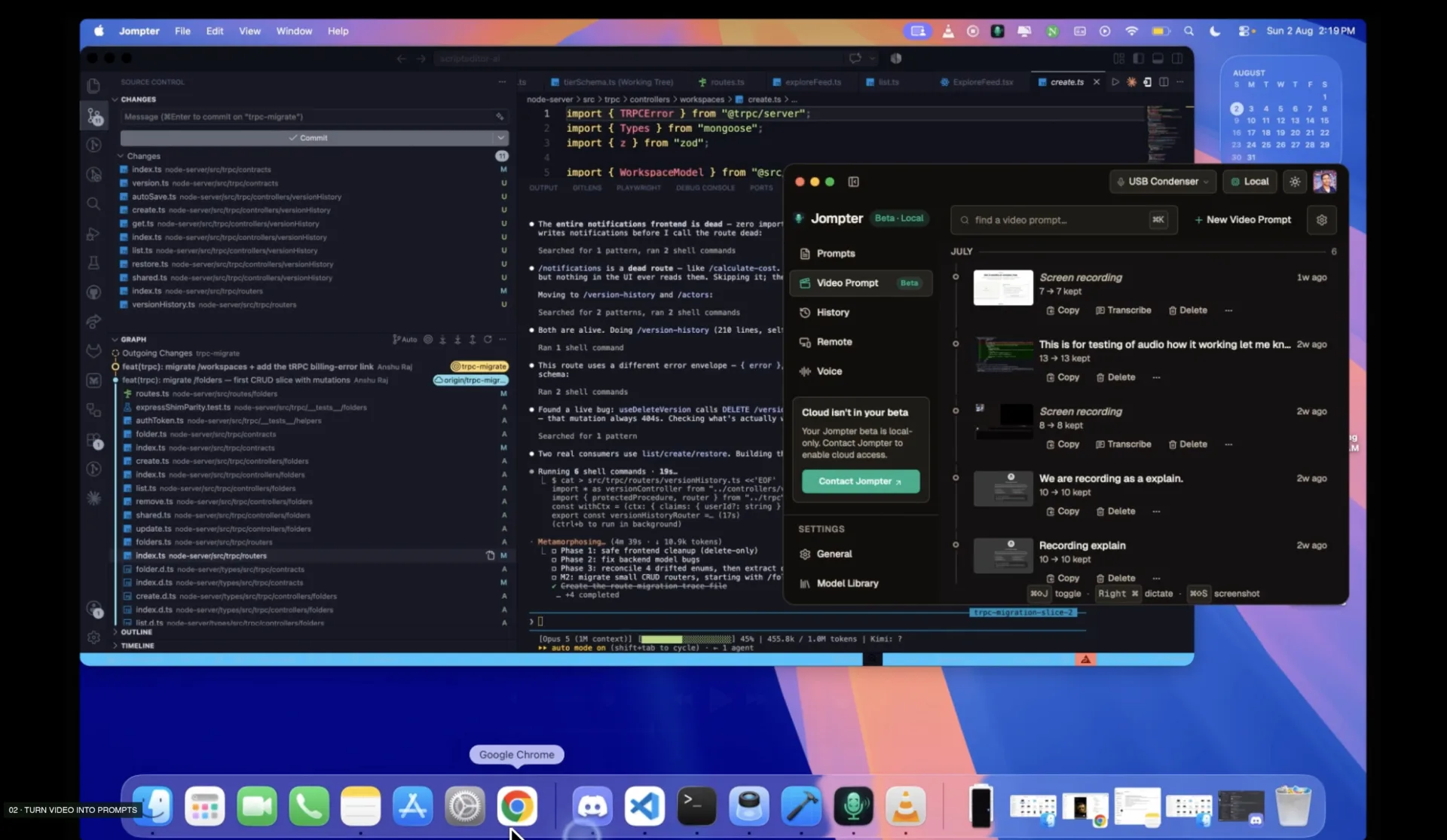Open Run and Debug view in VS Code
Viewport: 1447px width, 840px height.
point(93,234)
